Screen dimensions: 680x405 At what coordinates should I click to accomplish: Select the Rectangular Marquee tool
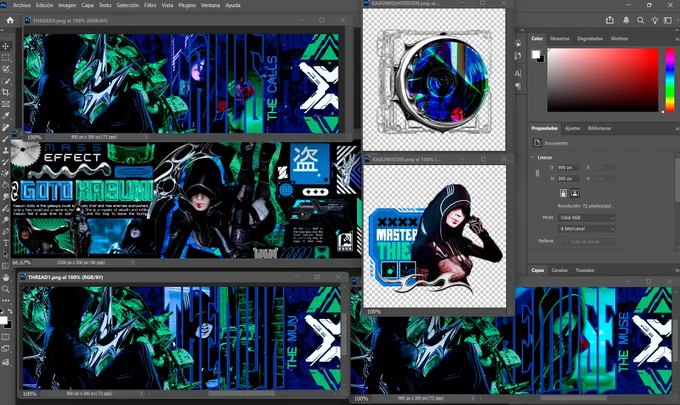click(6, 58)
